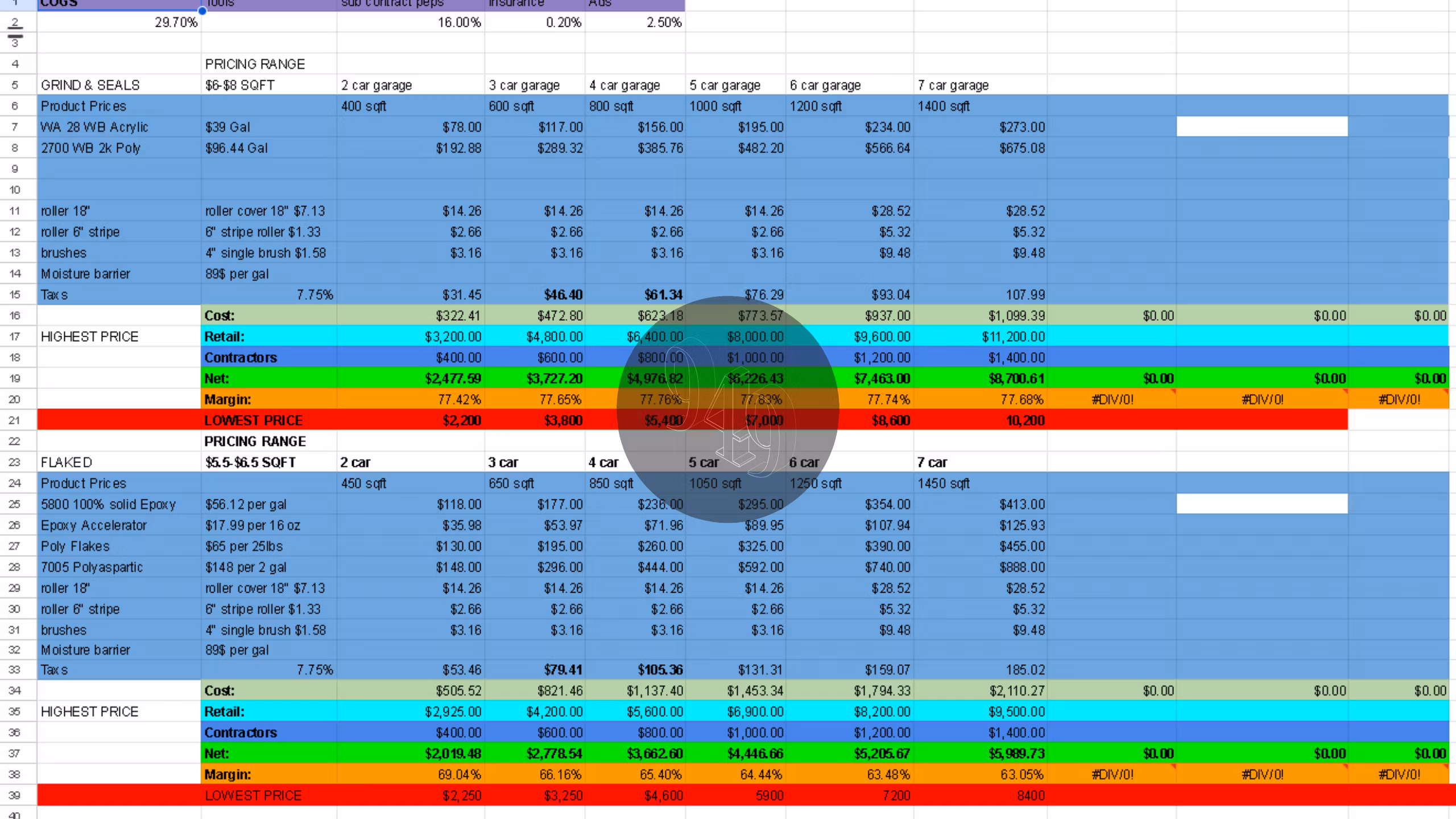Viewport: 1456px width, 819px height.
Task: Click the $148 per 2 gal cell
Action: point(269,568)
